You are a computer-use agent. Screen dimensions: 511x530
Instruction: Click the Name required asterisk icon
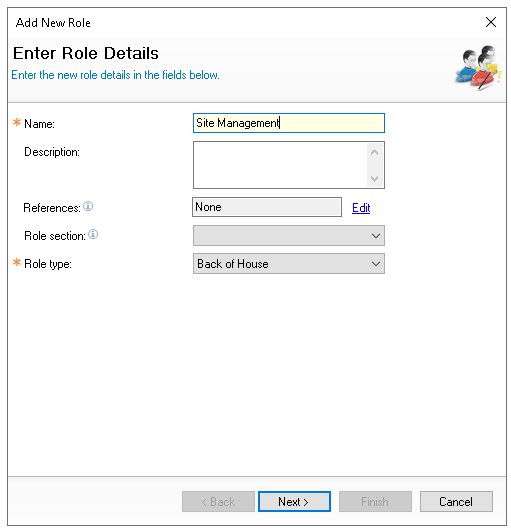(17, 122)
